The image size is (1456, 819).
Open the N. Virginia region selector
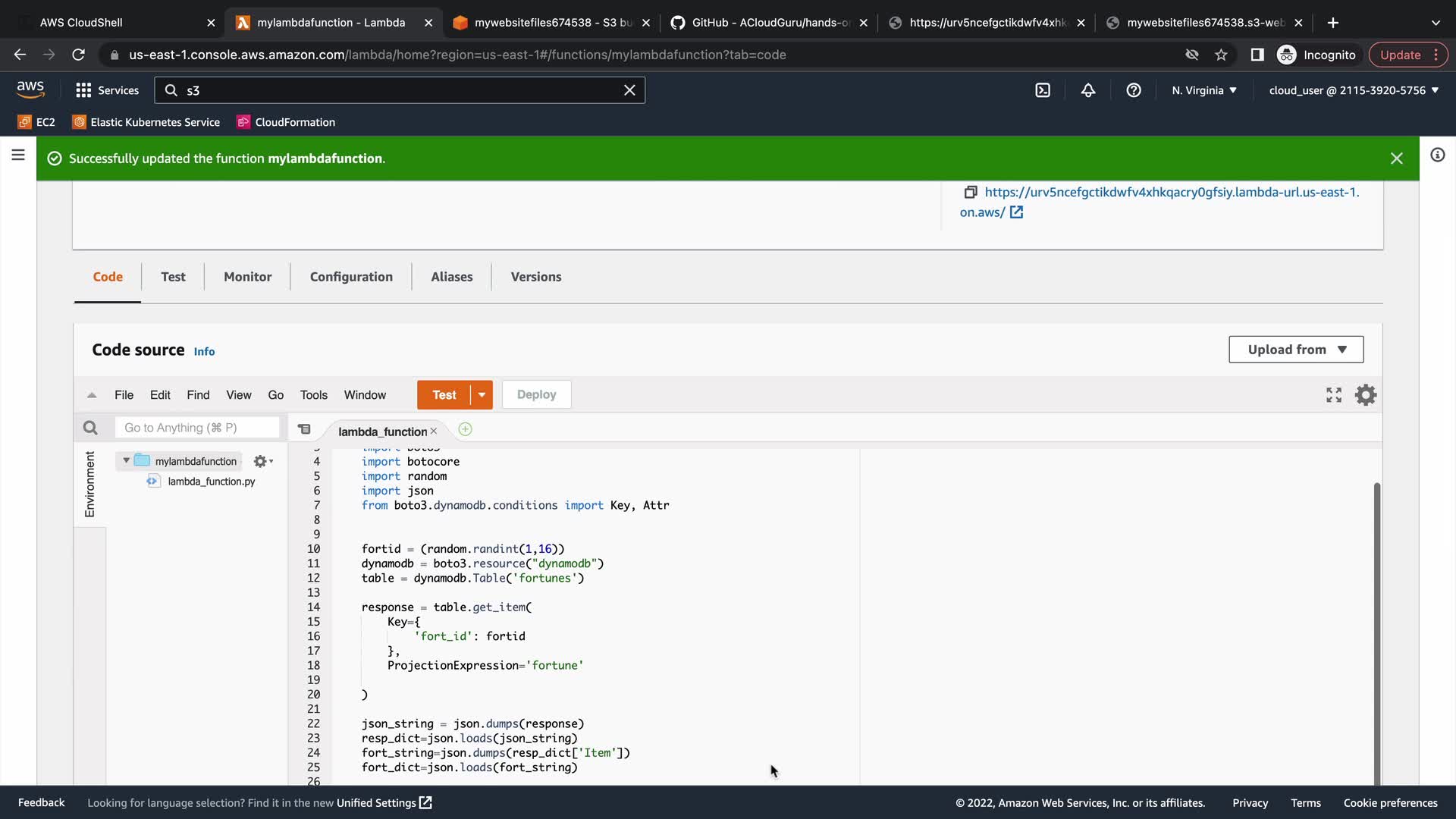(x=1203, y=90)
